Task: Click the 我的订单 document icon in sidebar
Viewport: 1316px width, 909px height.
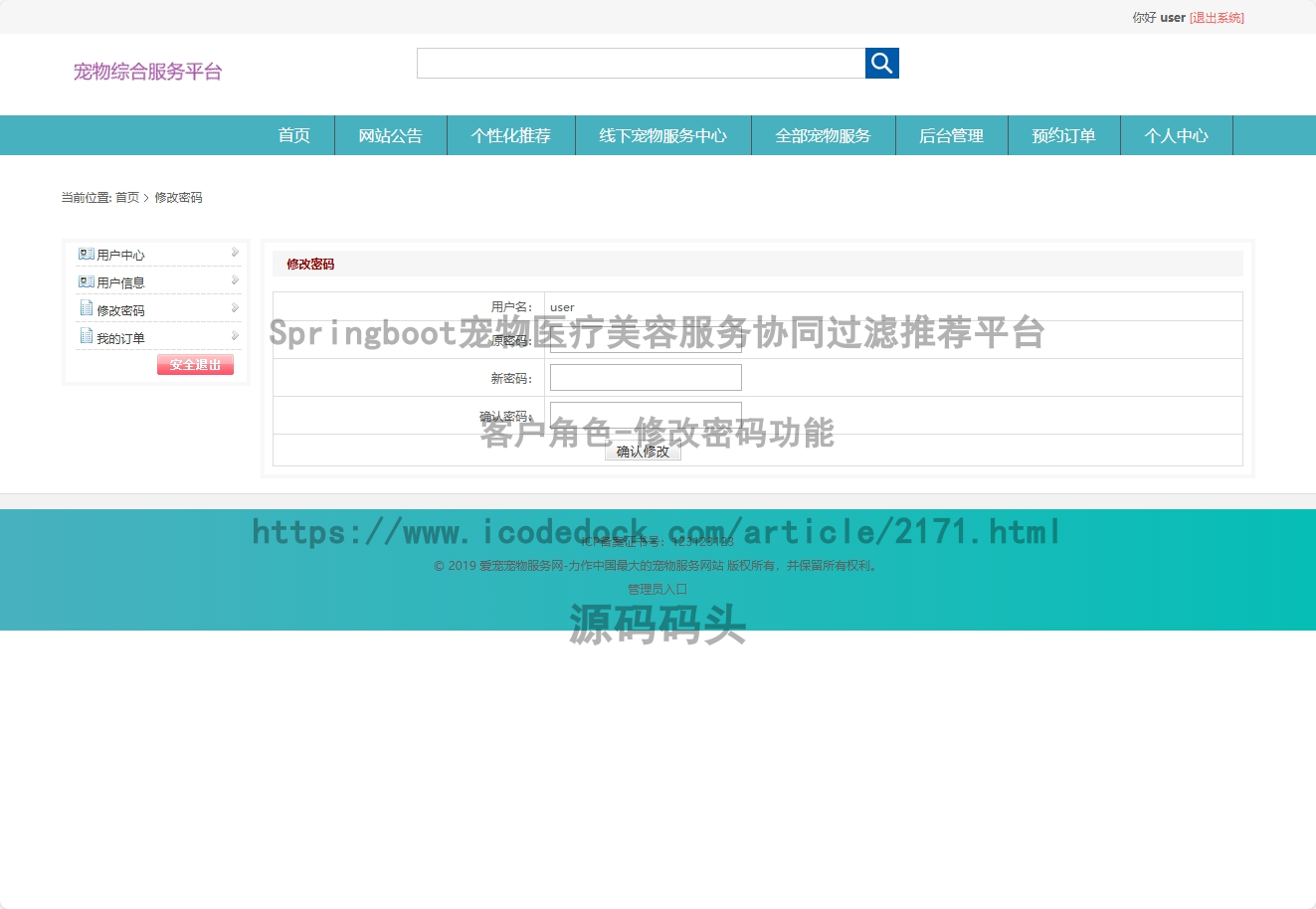Action: pyautogui.click(x=87, y=336)
